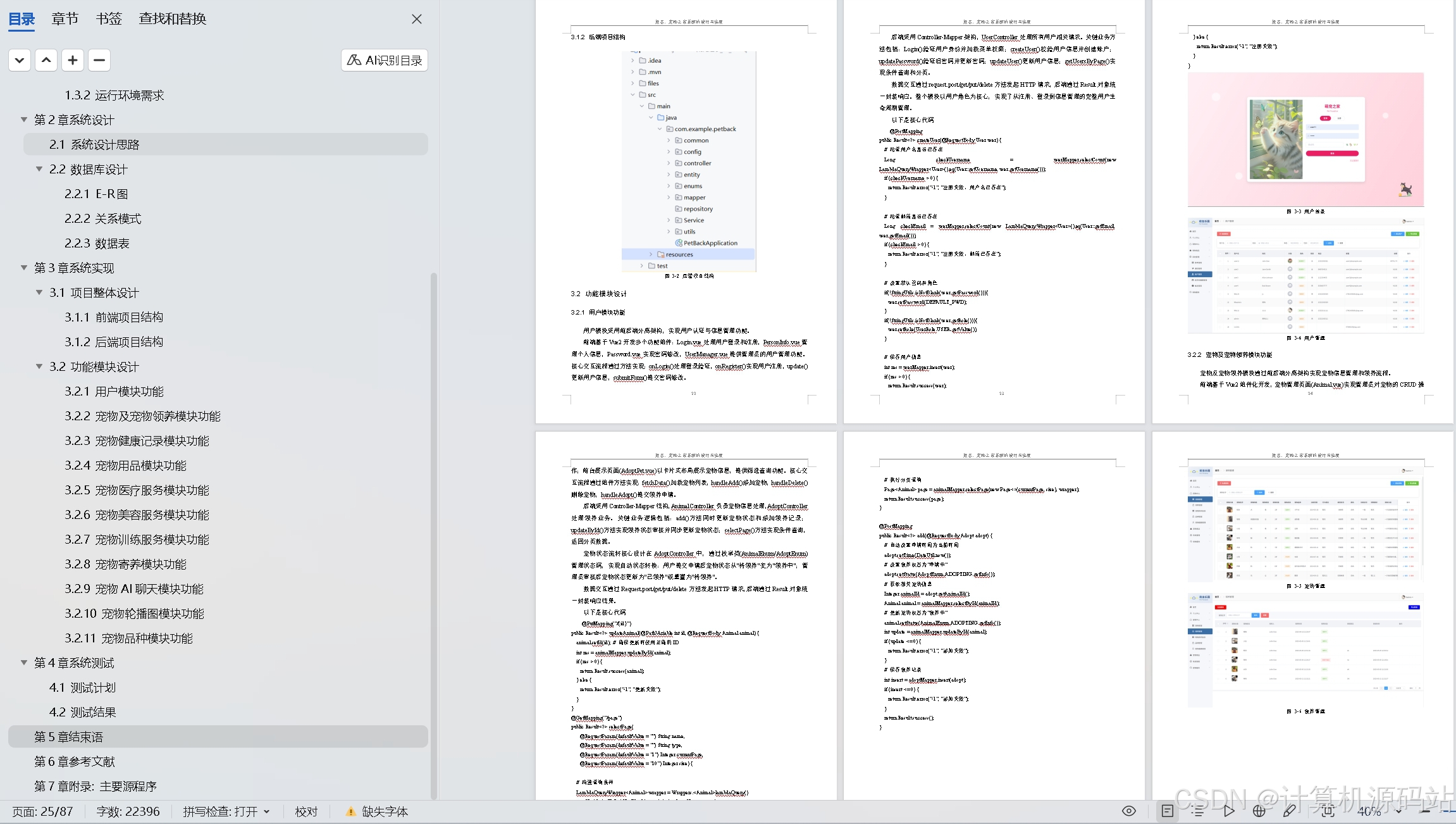Toggle eye protection mode eye icon
Screen dimensions: 1456x824
(1129, 811)
